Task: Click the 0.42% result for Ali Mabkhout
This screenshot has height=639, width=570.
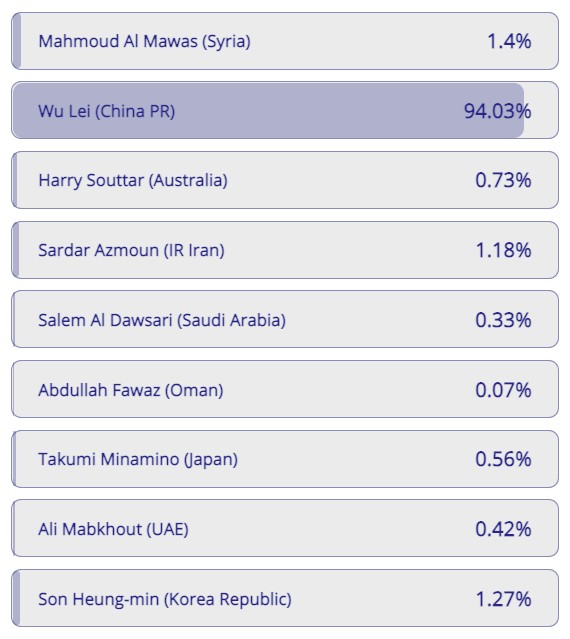Action: tap(503, 529)
